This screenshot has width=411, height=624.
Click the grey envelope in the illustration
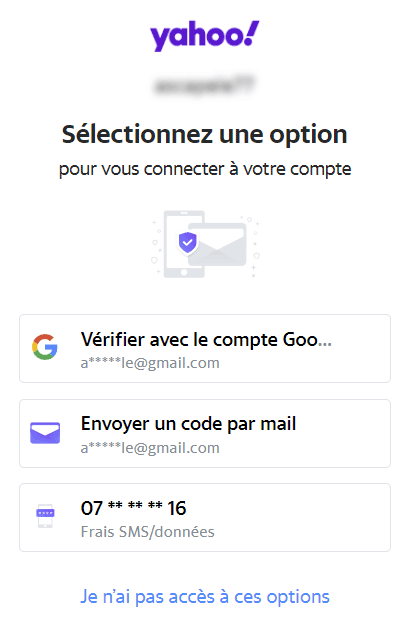pos(217,244)
